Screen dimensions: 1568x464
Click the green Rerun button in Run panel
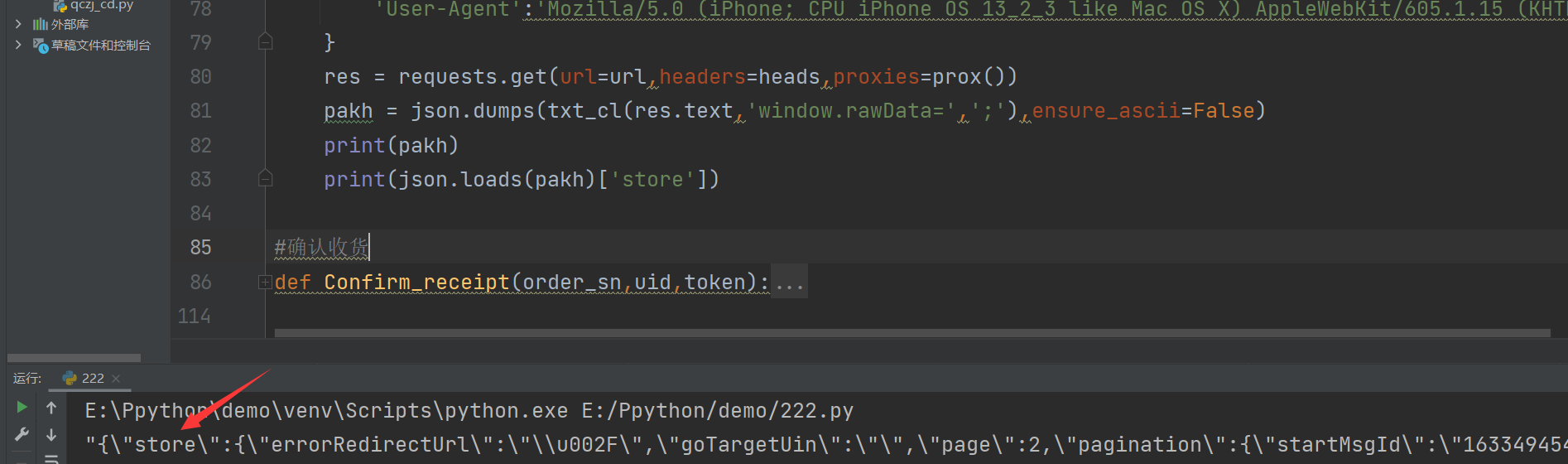(22, 407)
